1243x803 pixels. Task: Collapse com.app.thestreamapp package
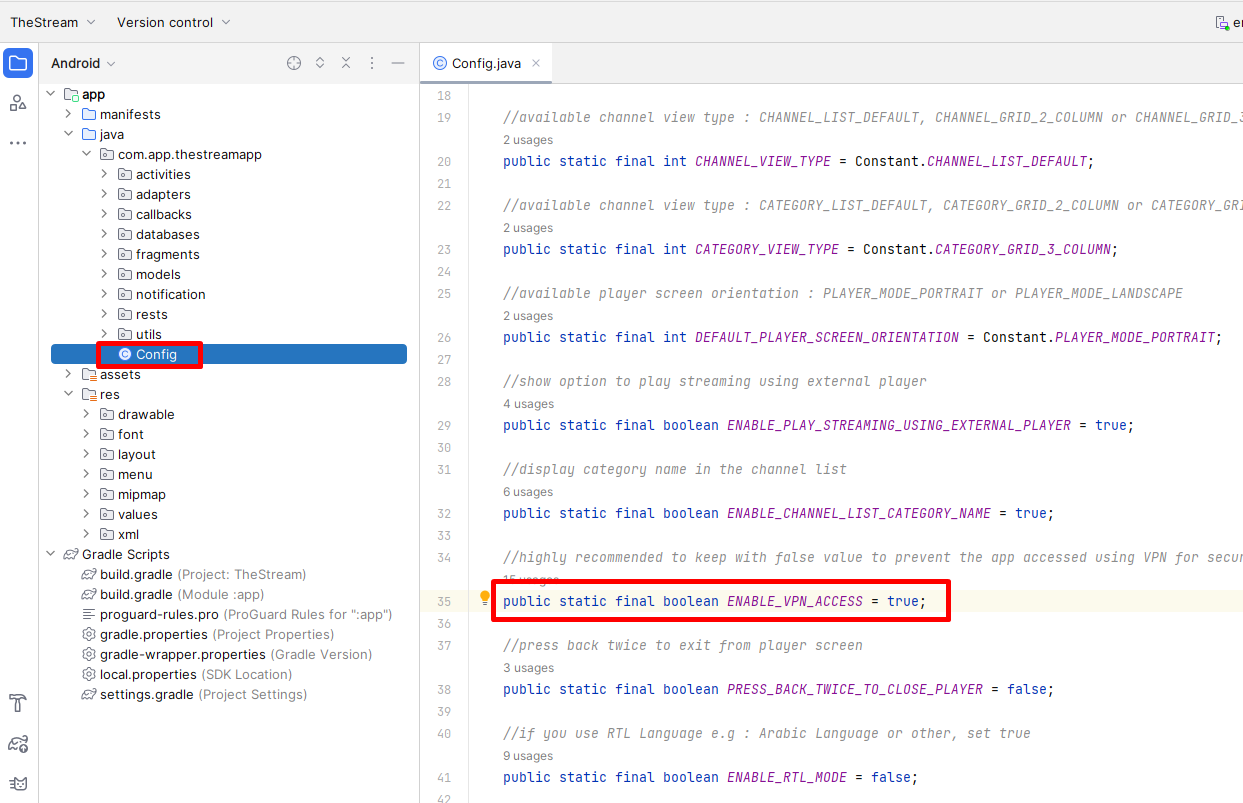point(86,154)
